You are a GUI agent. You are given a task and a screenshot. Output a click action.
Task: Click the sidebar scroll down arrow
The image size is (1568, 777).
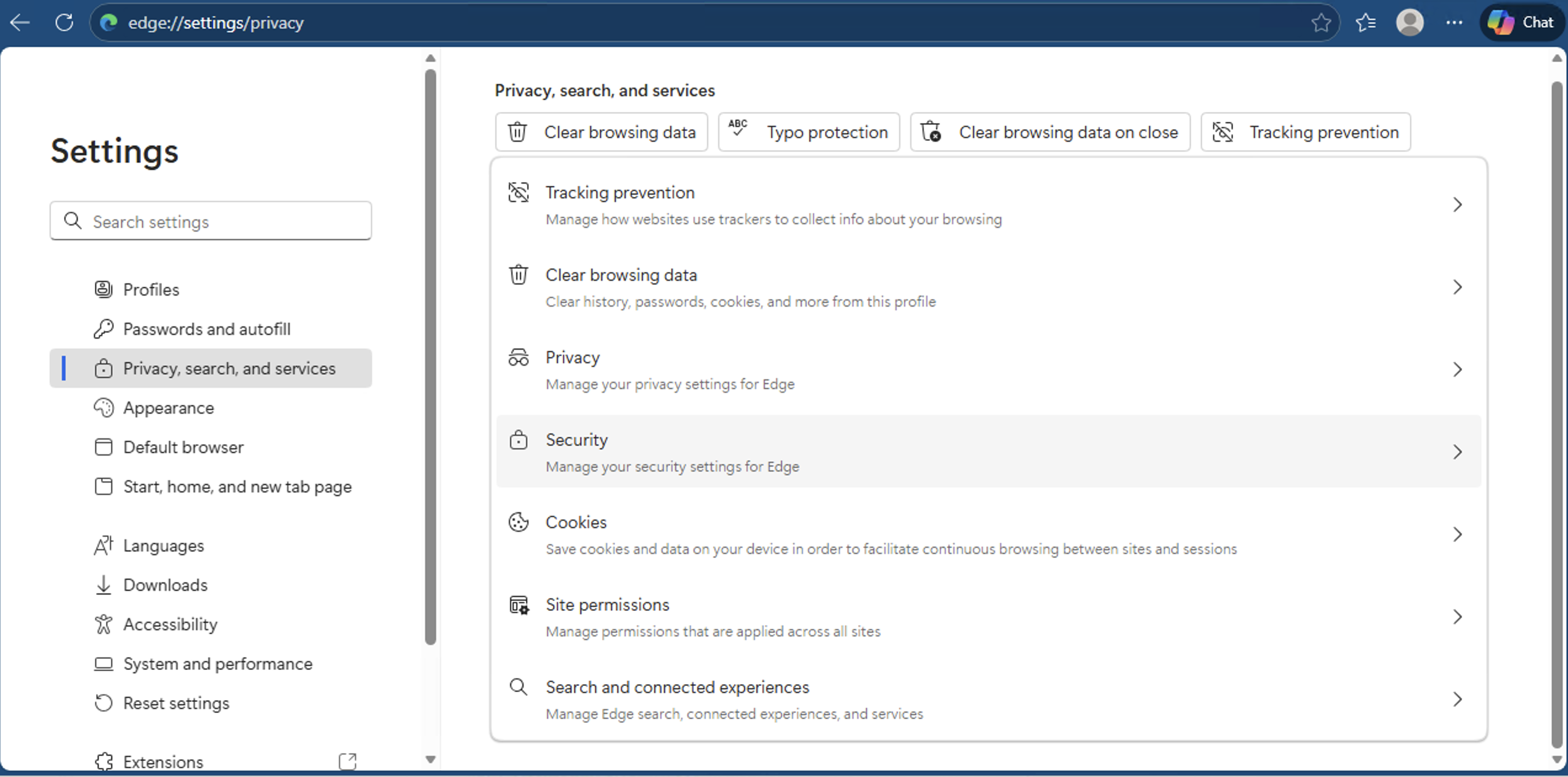[430, 759]
